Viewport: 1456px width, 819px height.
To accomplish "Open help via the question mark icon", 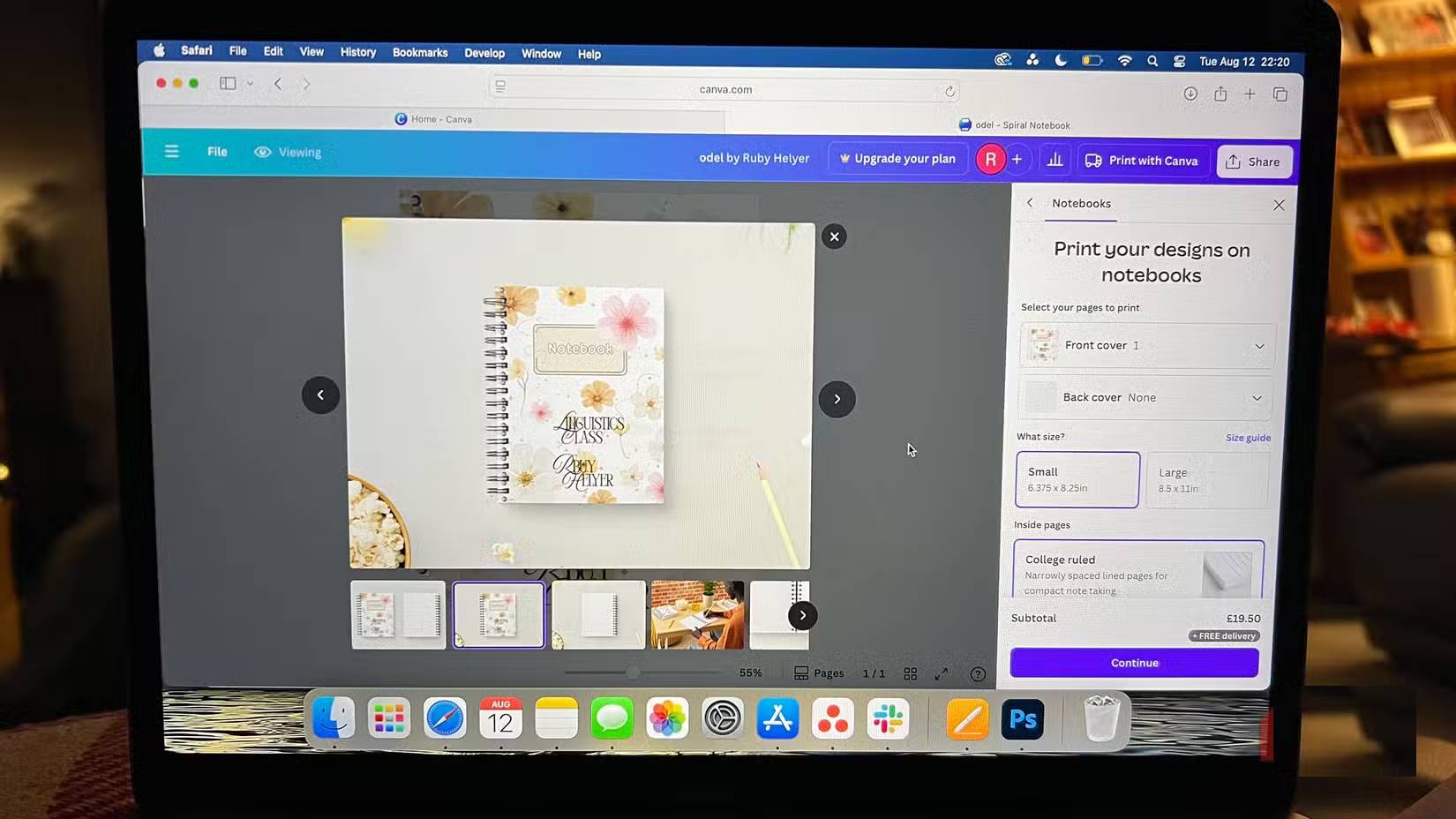I will (978, 674).
